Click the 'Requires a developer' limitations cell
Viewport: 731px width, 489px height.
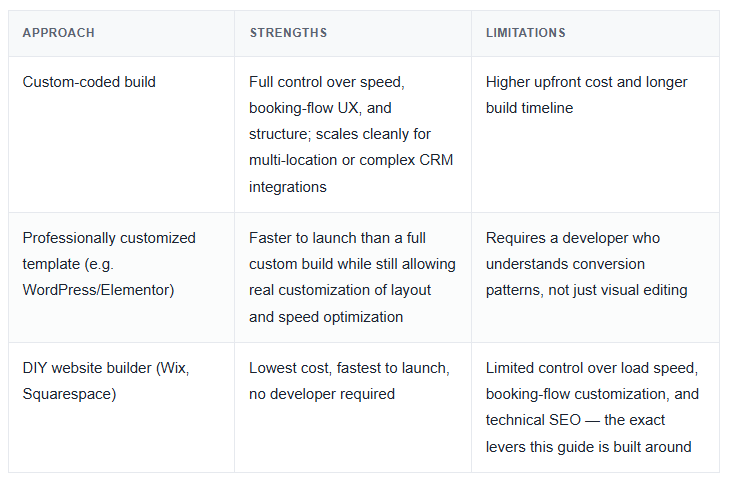coord(595,277)
